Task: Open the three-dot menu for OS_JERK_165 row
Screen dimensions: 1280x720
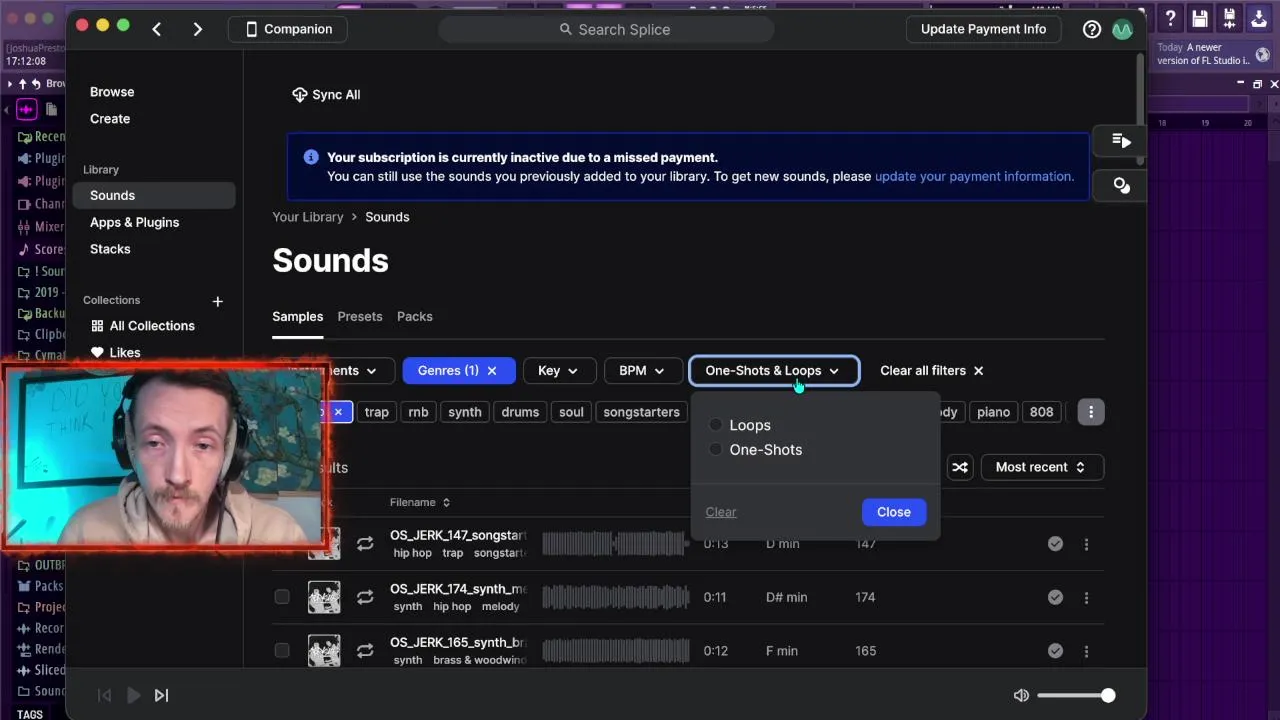Action: [x=1086, y=650]
